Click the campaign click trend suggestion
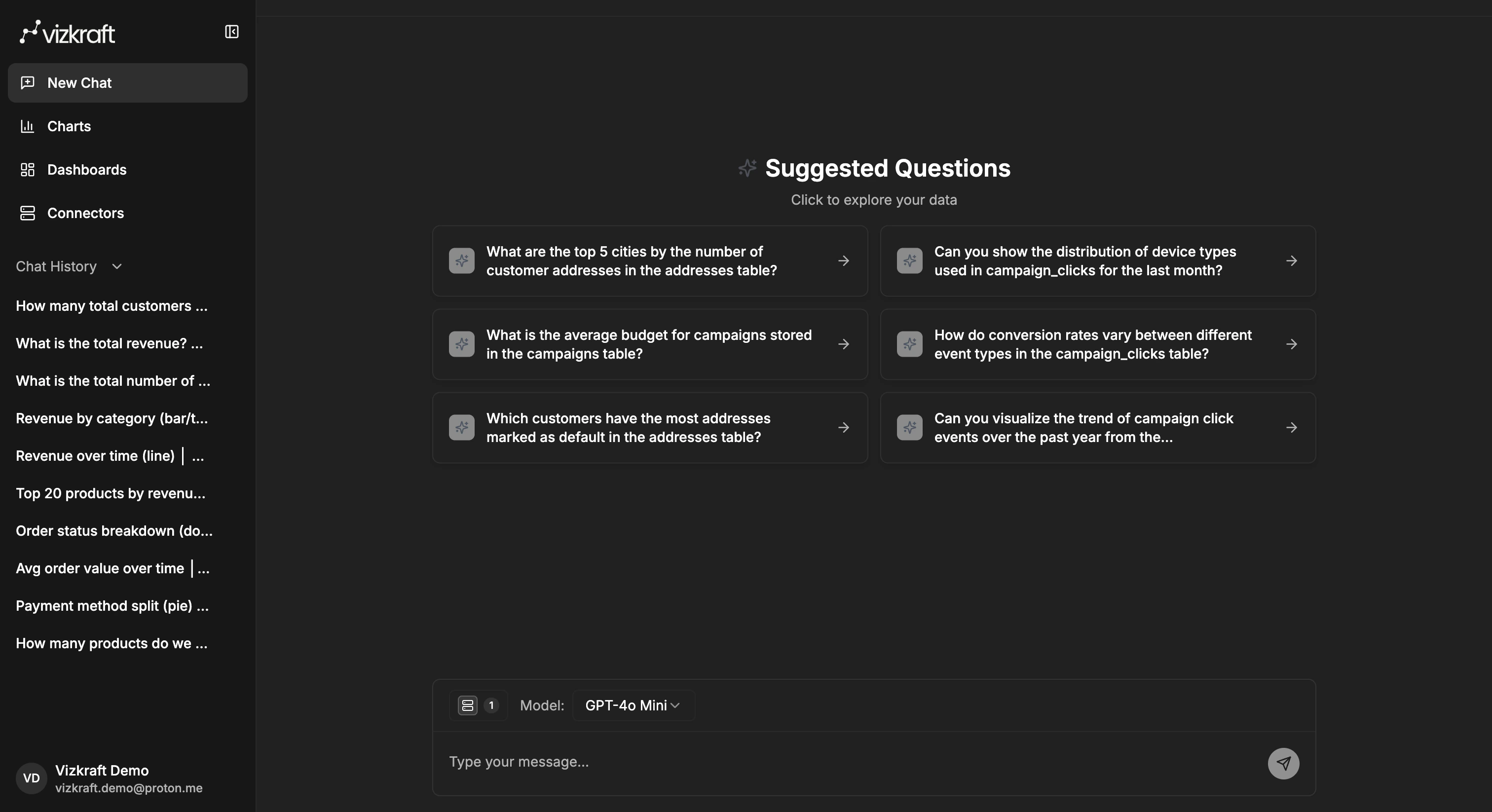Viewport: 1492px width, 812px height. coord(1098,427)
